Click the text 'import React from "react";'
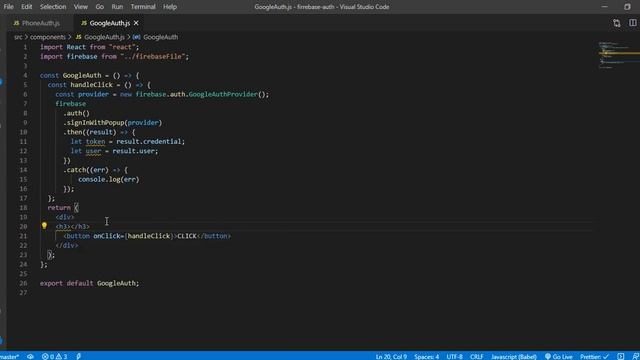 89,47
